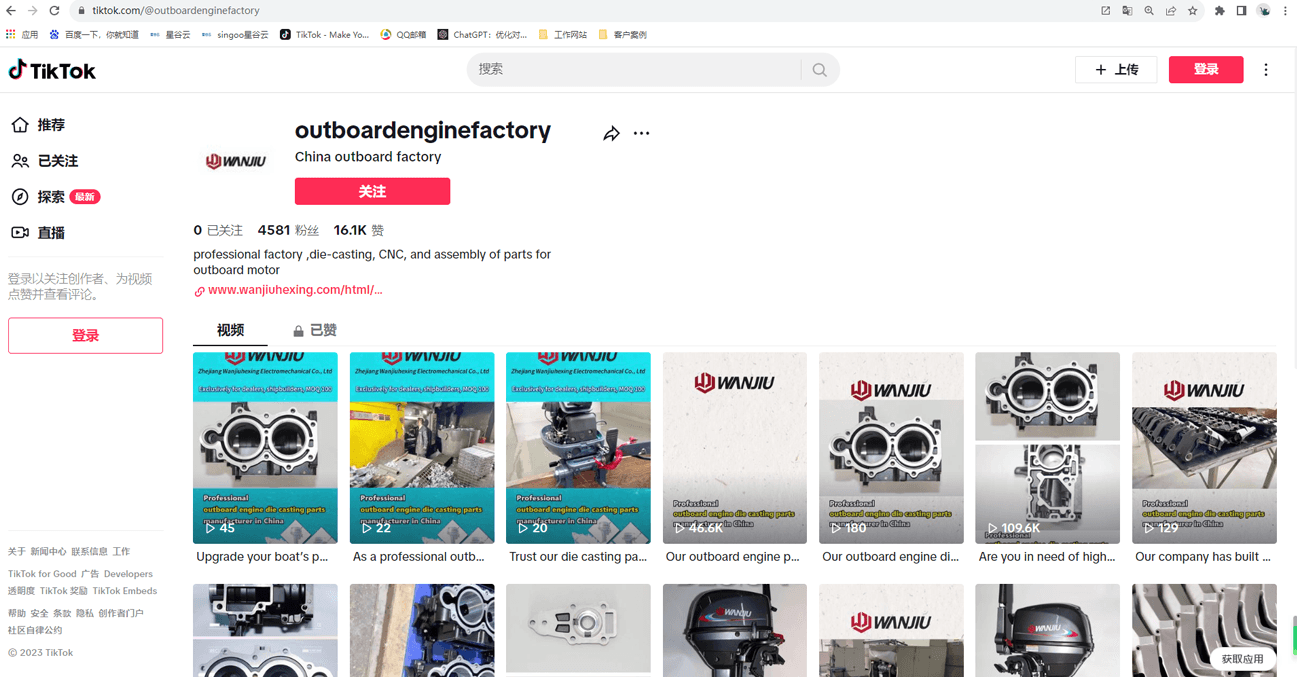Toggle the browser side panel icon
This screenshot has width=1297, height=677.
point(1242,11)
